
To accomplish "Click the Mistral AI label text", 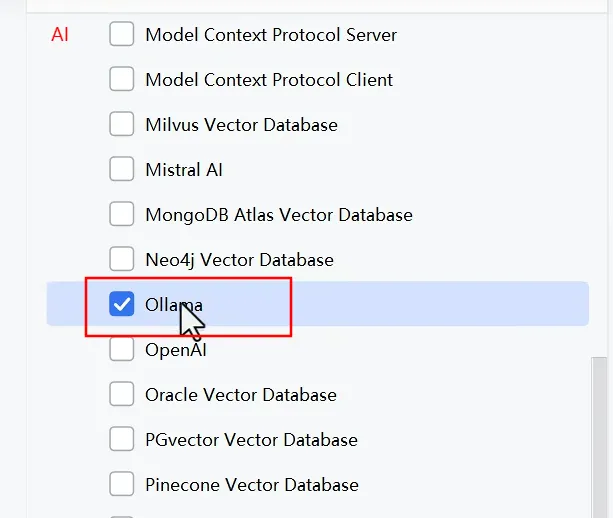I will tap(184, 170).
